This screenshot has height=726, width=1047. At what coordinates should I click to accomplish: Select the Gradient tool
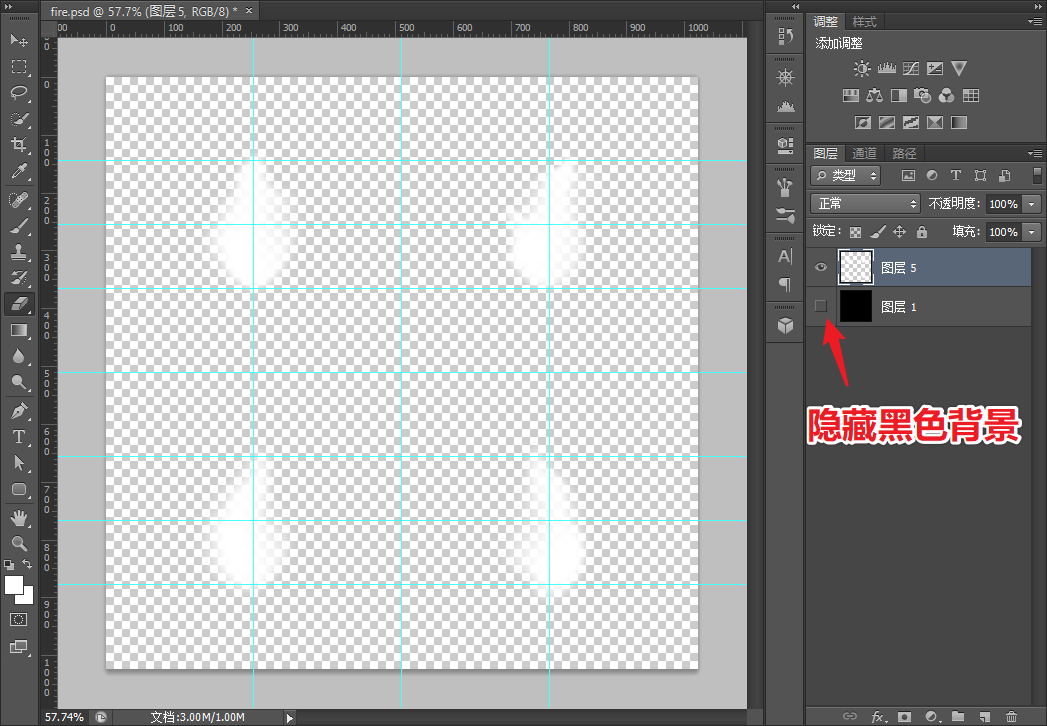point(19,331)
